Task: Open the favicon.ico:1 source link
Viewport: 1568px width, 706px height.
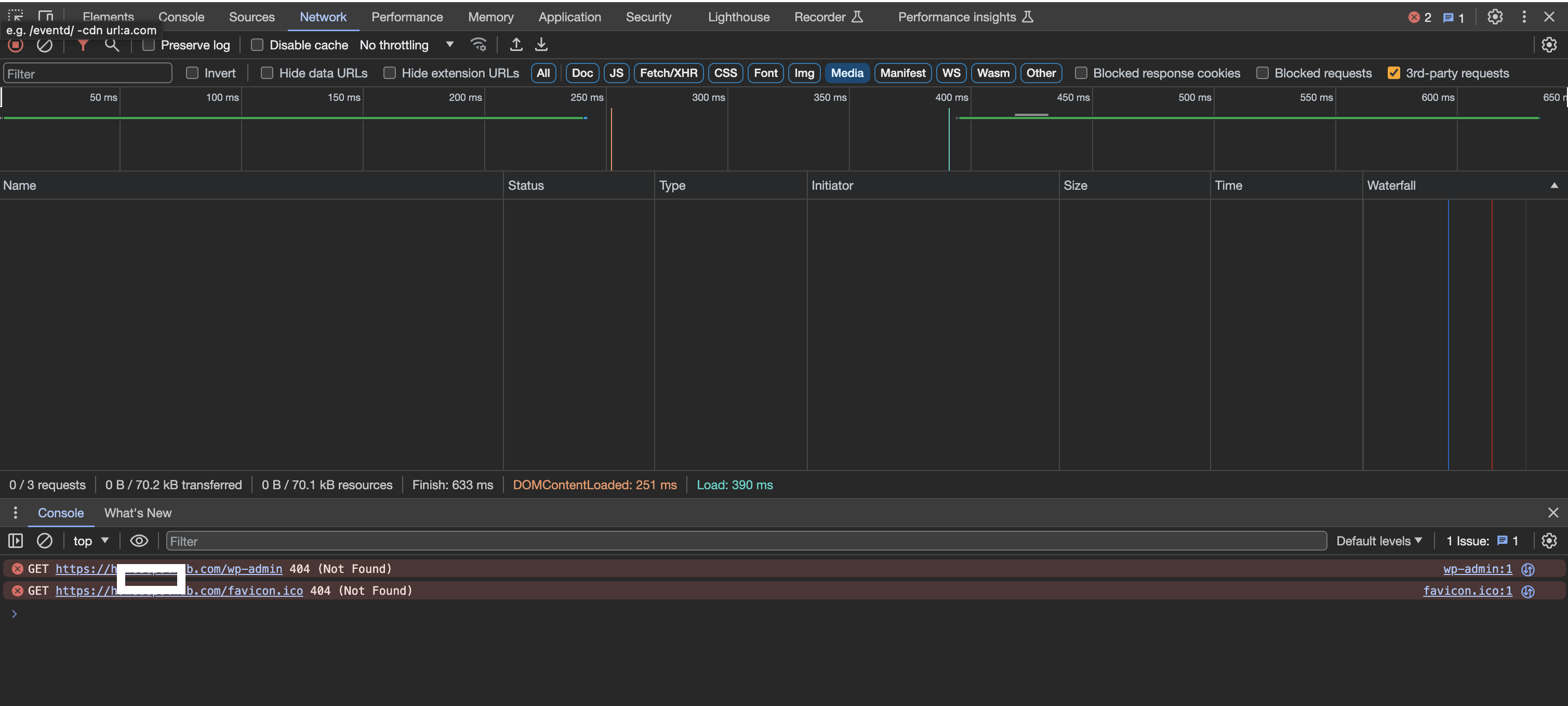Action: (1467, 590)
